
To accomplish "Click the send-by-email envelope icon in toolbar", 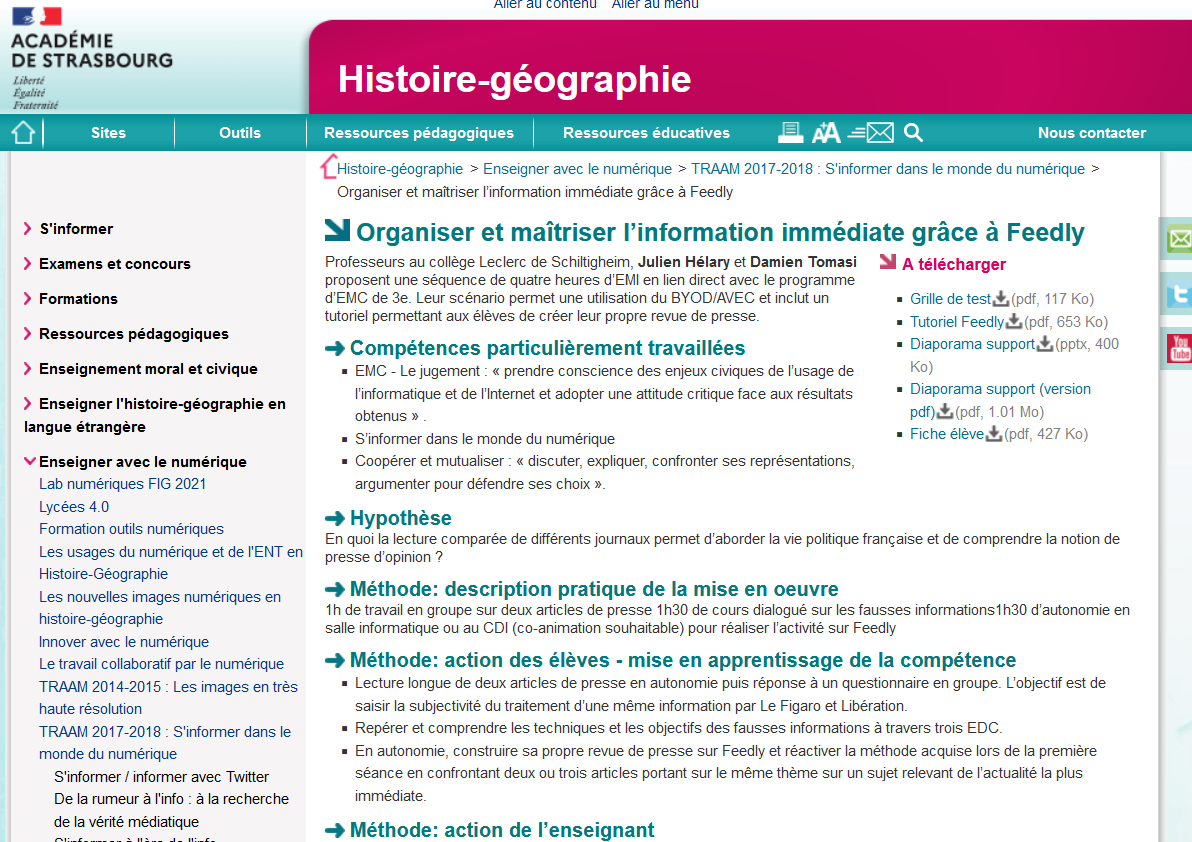I will pos(871,132).
